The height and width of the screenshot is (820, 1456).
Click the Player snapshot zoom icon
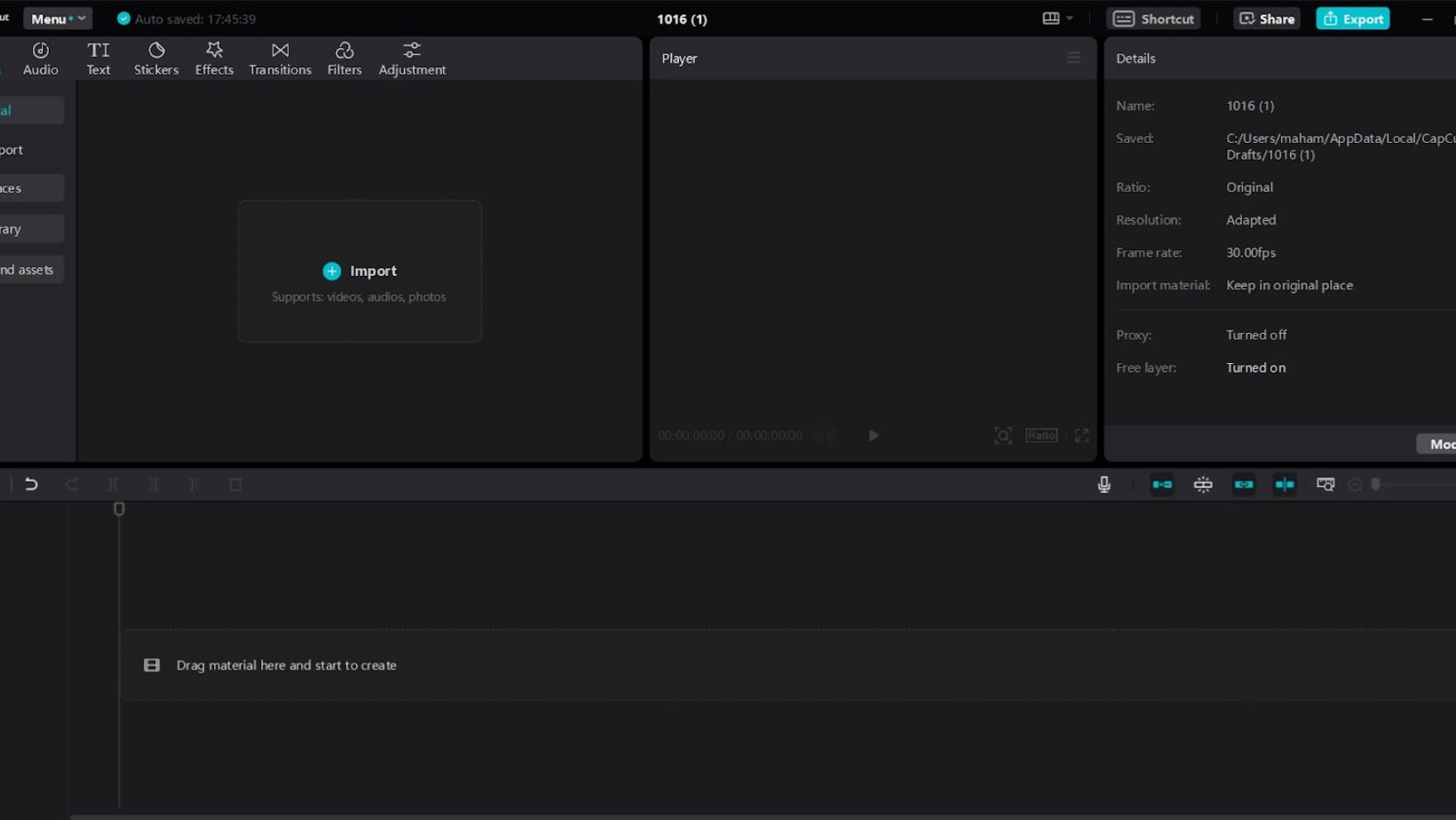(x=1003, y=436)
